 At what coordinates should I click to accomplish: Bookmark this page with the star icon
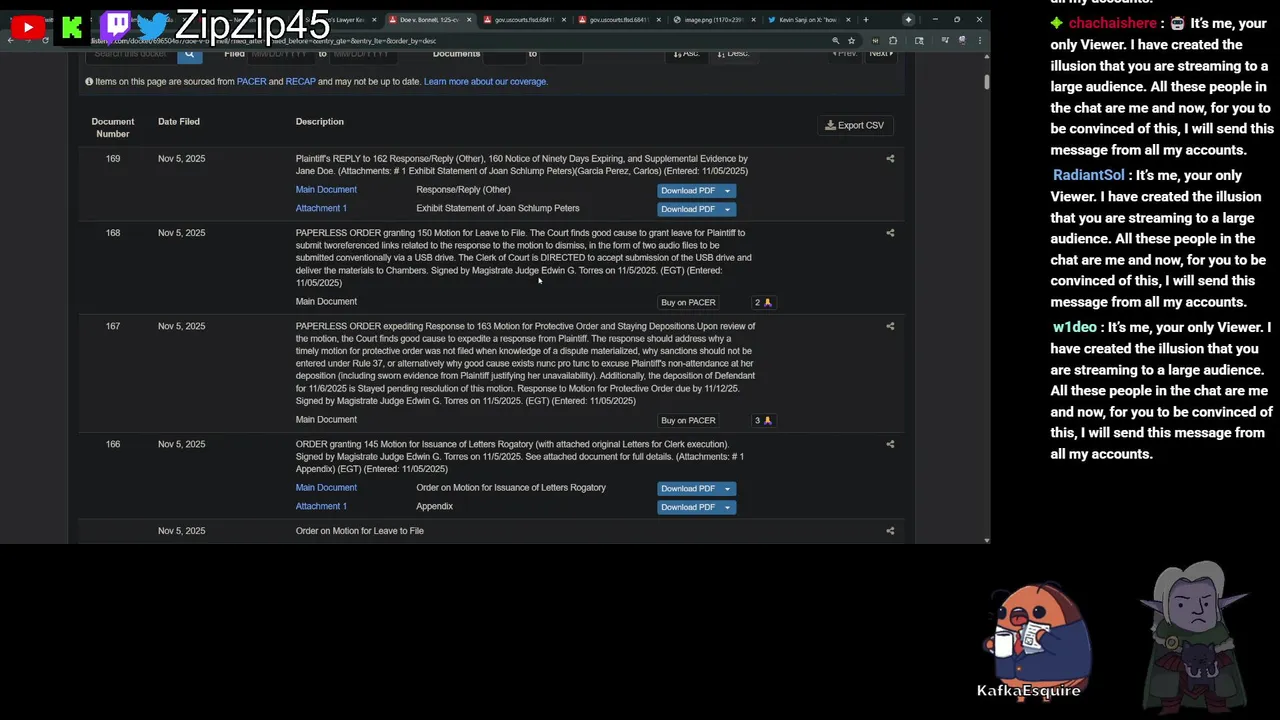pyautogui.click(x=851, y=41)
